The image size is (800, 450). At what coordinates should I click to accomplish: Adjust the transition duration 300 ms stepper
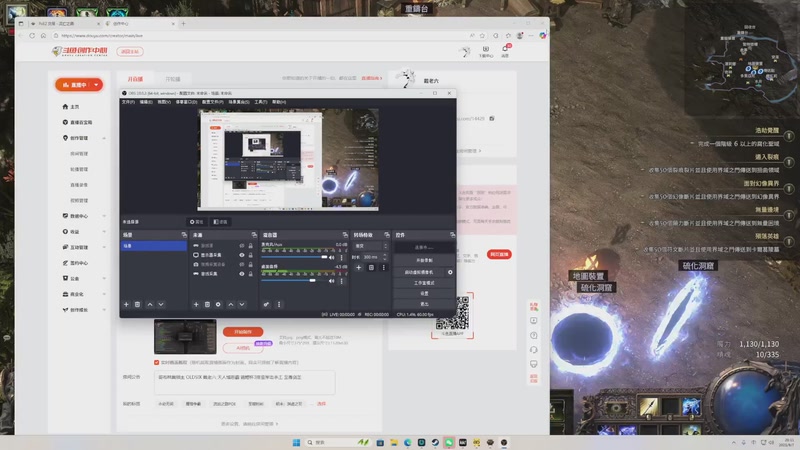pos(385,257)
